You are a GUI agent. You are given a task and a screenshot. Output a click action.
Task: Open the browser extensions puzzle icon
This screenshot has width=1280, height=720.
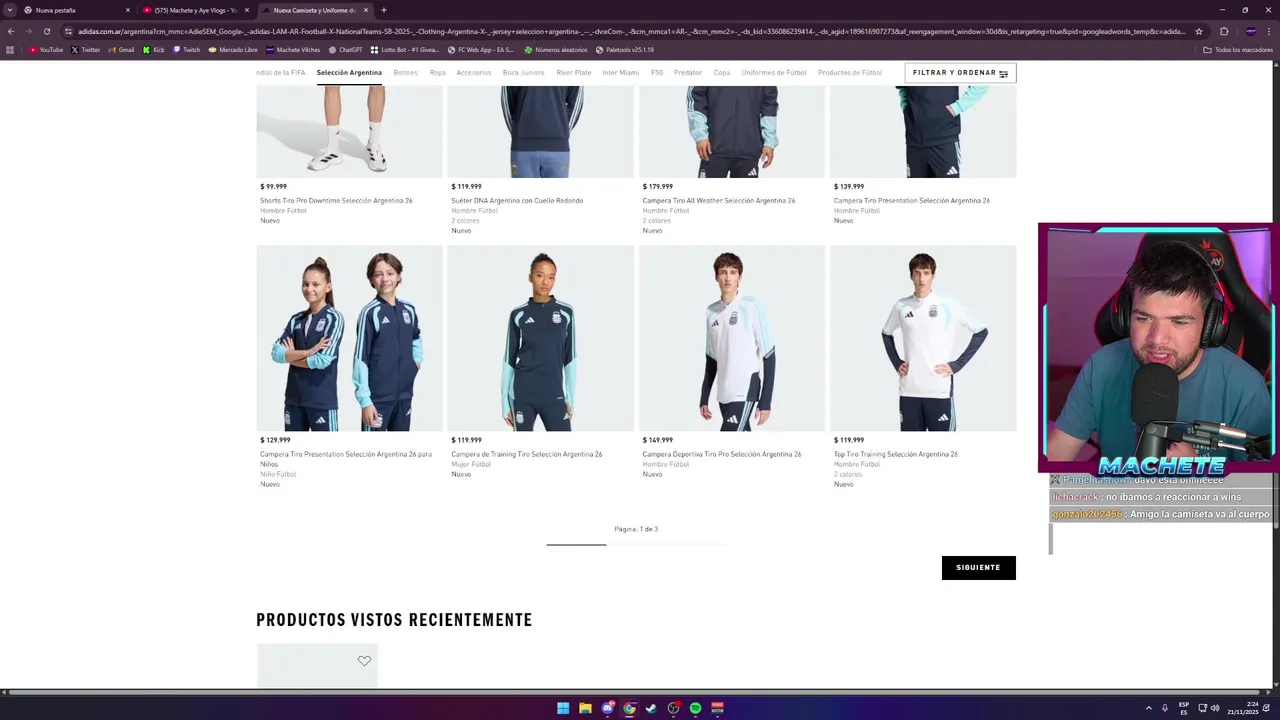point(1224,31)
